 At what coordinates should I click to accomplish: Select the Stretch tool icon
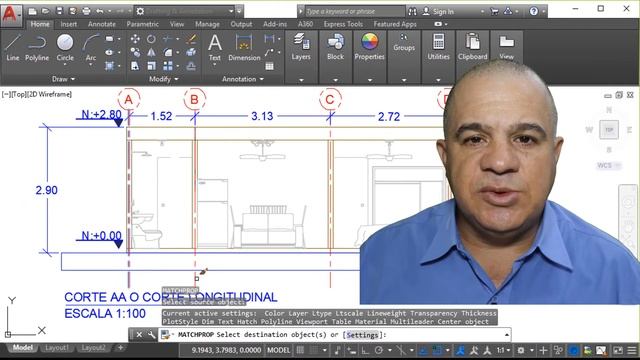coord(135,66)
